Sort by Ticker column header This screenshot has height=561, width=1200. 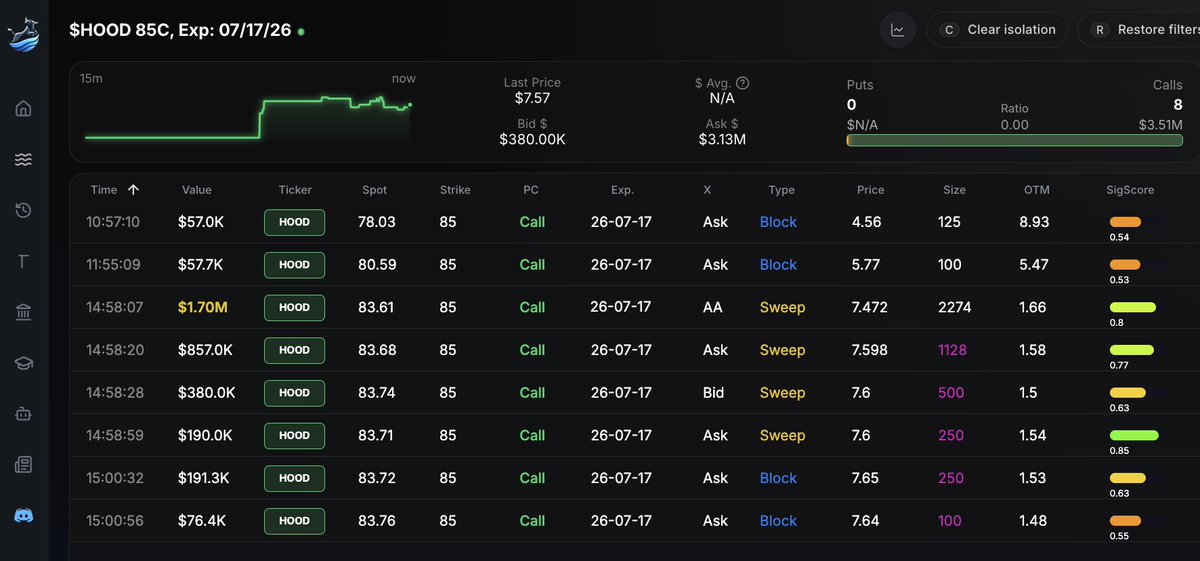295,190
